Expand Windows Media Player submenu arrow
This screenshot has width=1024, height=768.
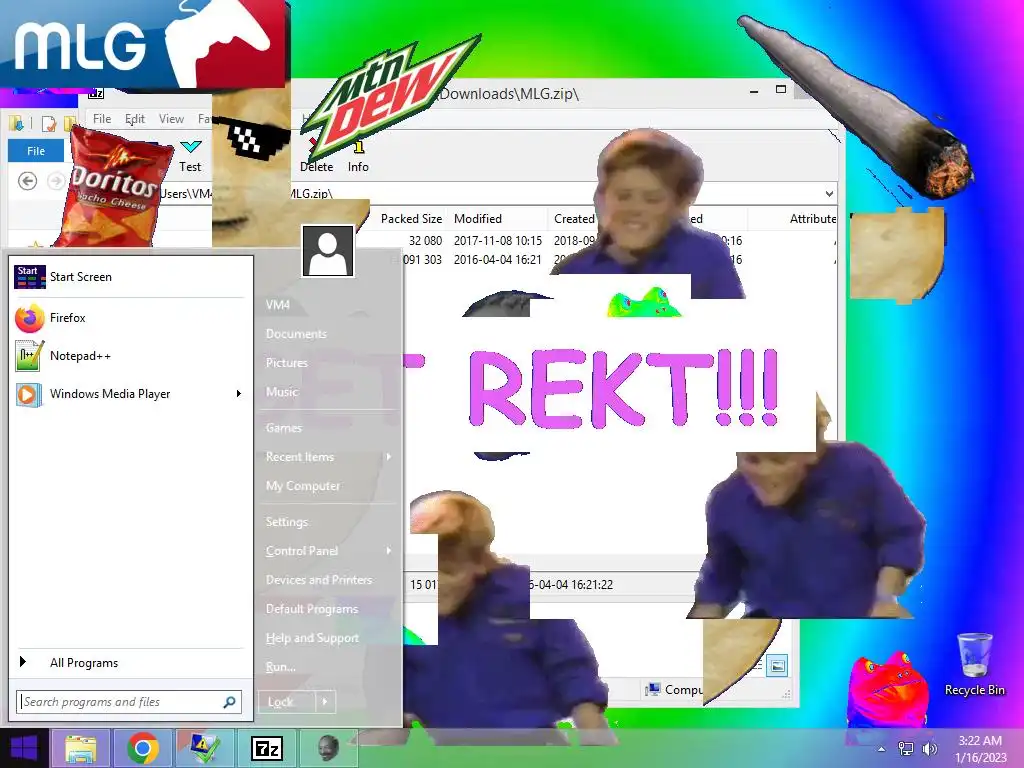238,394
